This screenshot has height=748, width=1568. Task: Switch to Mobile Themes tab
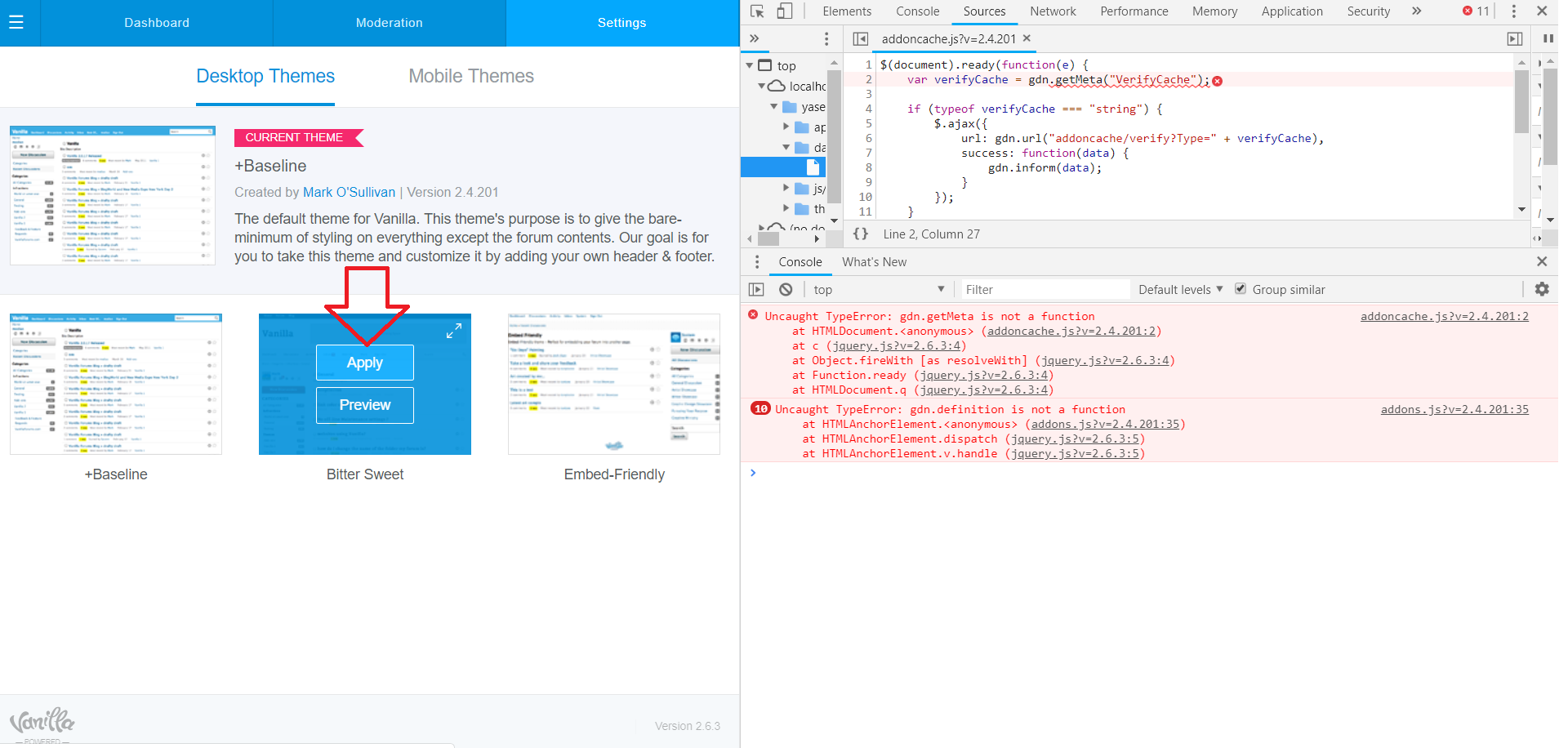[x=471, y=76]
